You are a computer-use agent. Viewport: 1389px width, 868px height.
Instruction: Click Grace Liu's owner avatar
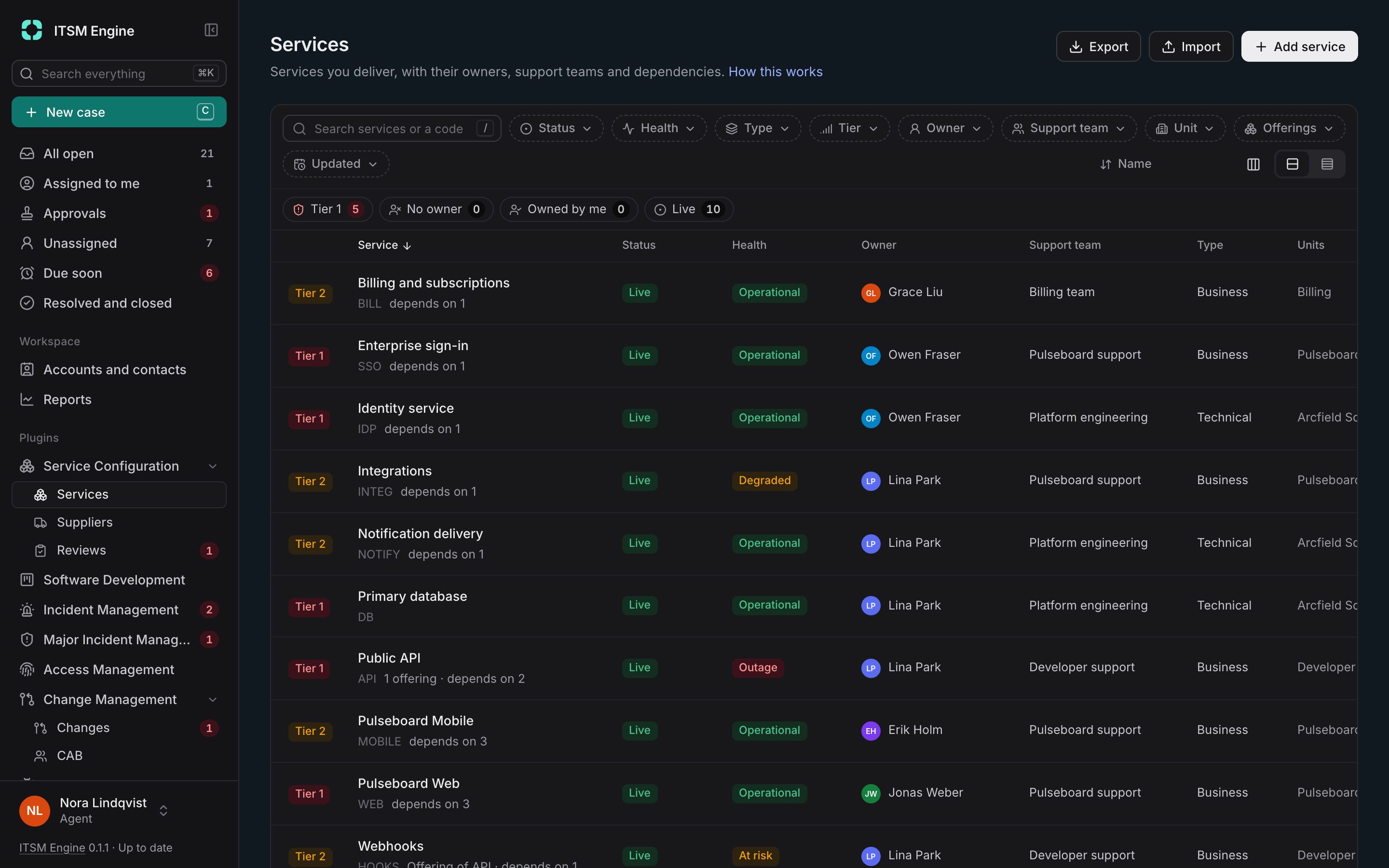pos(871,293)
